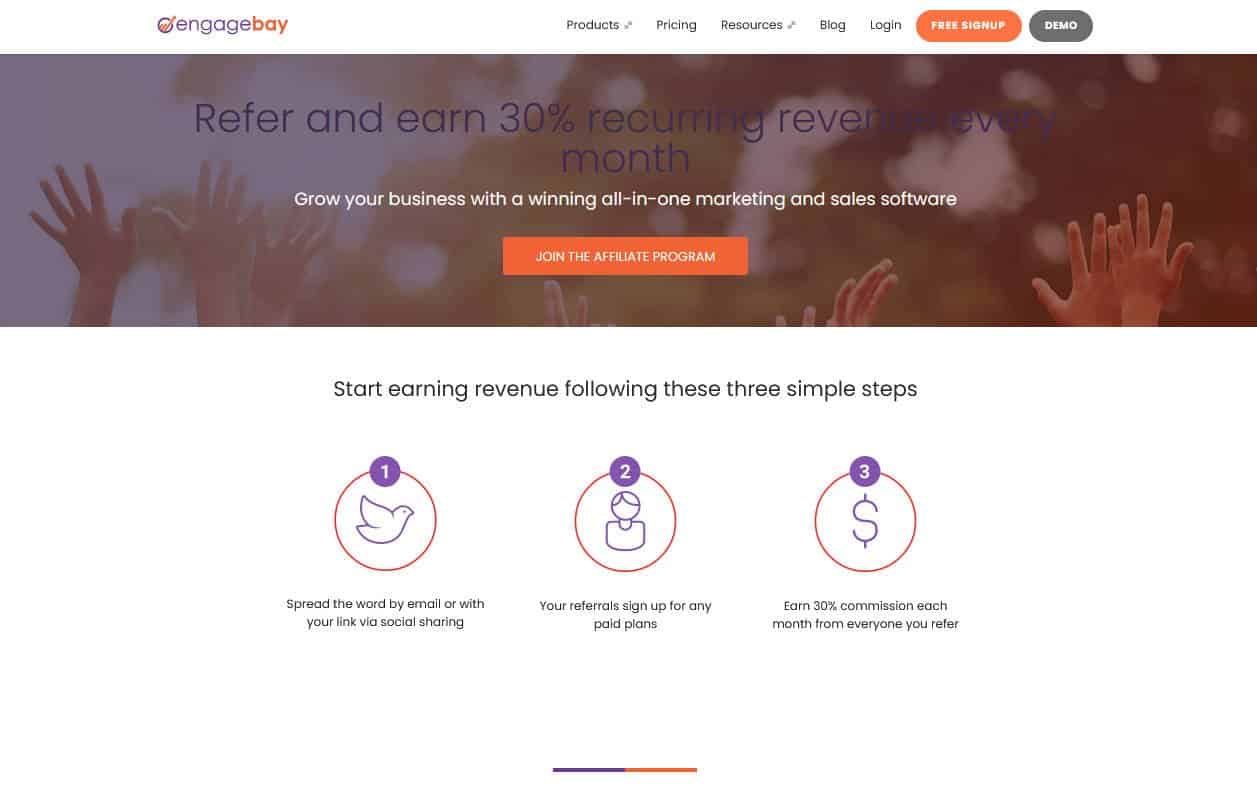The width and height of the screenshot is (1257, 785).
Task: Expand the Resources dropdown arrow
Action: (791, 26)
